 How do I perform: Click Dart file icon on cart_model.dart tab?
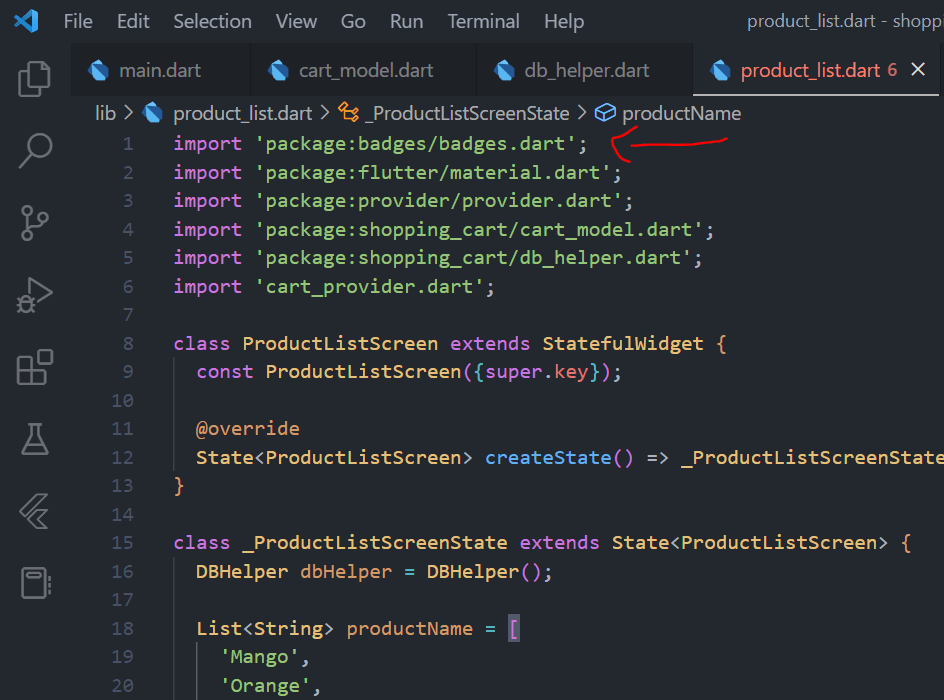279,70
